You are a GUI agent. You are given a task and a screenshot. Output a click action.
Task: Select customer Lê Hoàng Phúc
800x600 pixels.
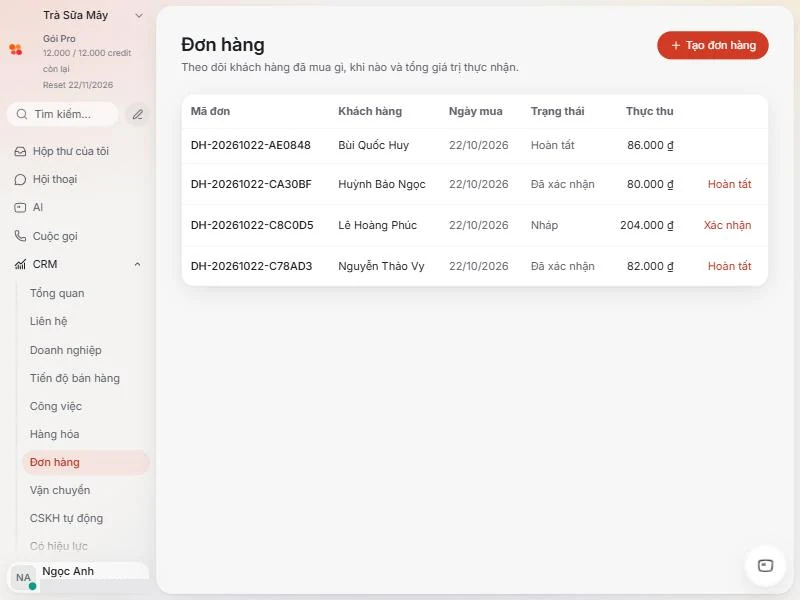click(378, 225)
